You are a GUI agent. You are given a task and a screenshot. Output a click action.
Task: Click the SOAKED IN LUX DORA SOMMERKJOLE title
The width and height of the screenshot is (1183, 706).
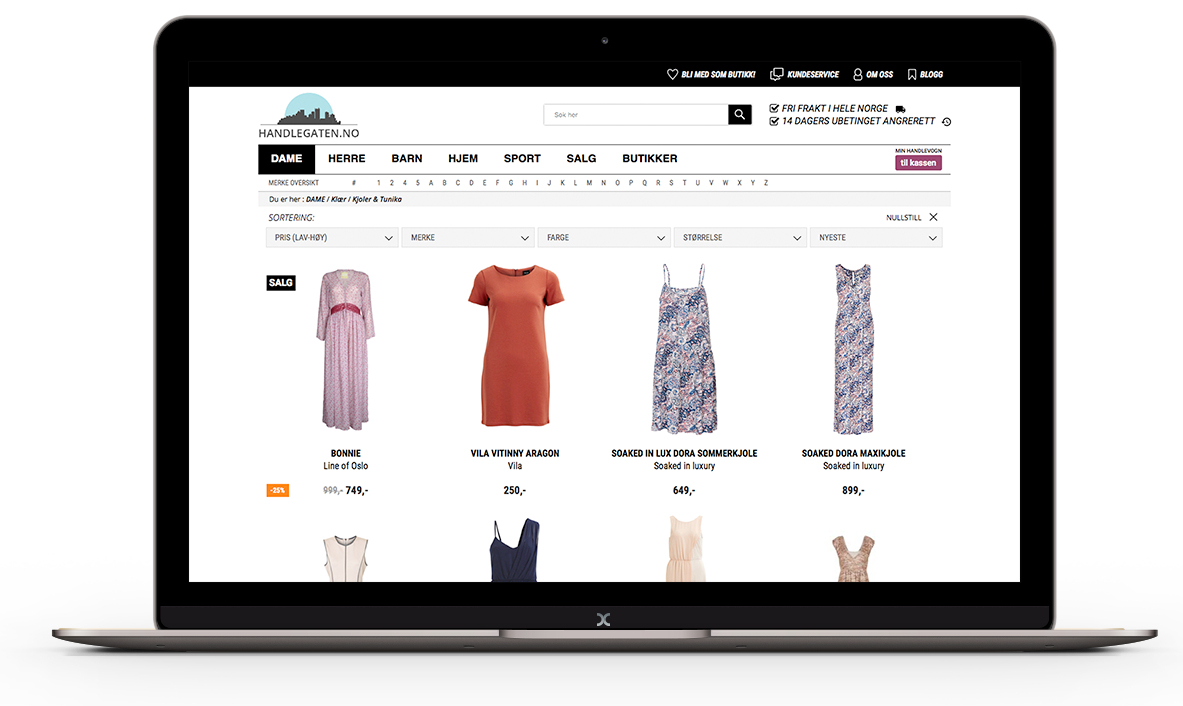pos(684,453)
